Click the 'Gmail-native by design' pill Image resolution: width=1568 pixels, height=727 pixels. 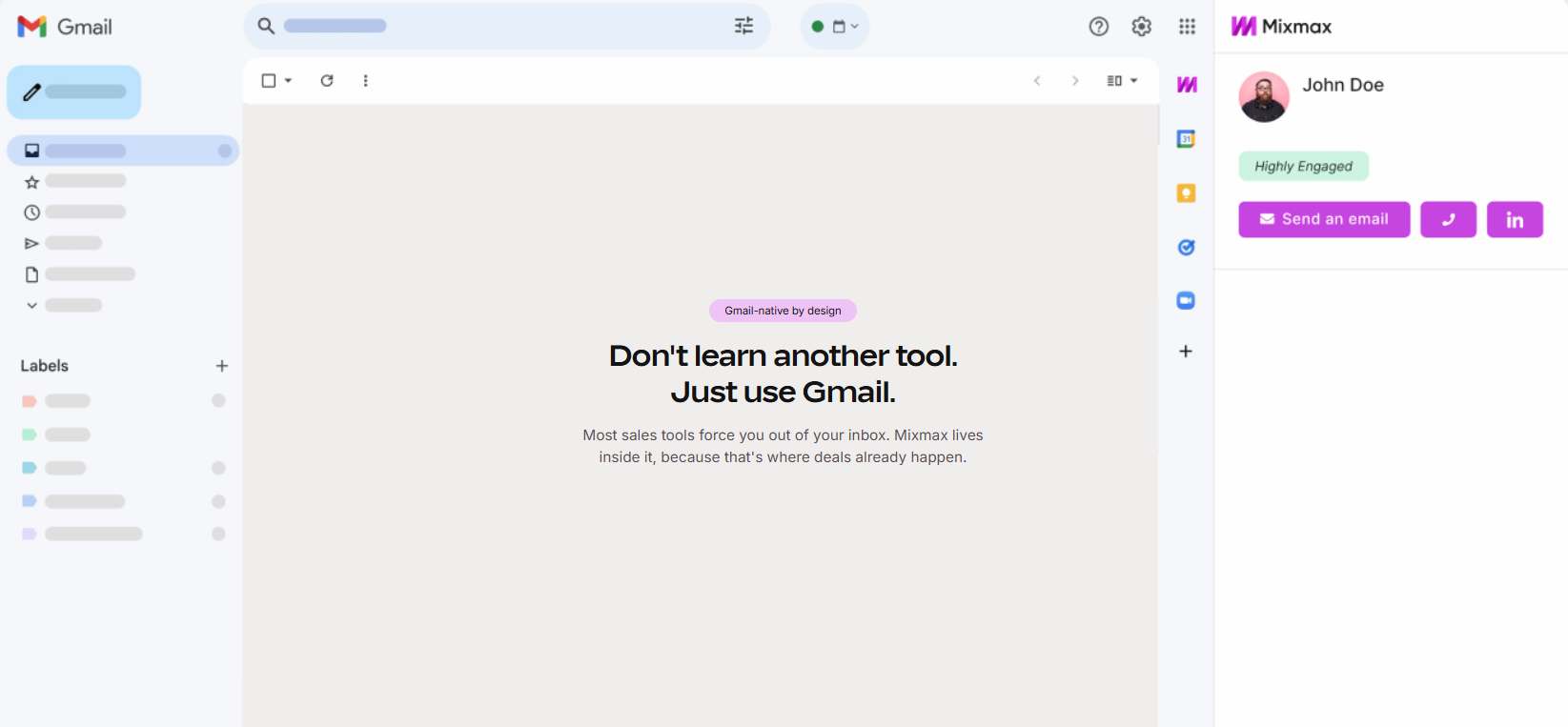click(x=783, y=311)
